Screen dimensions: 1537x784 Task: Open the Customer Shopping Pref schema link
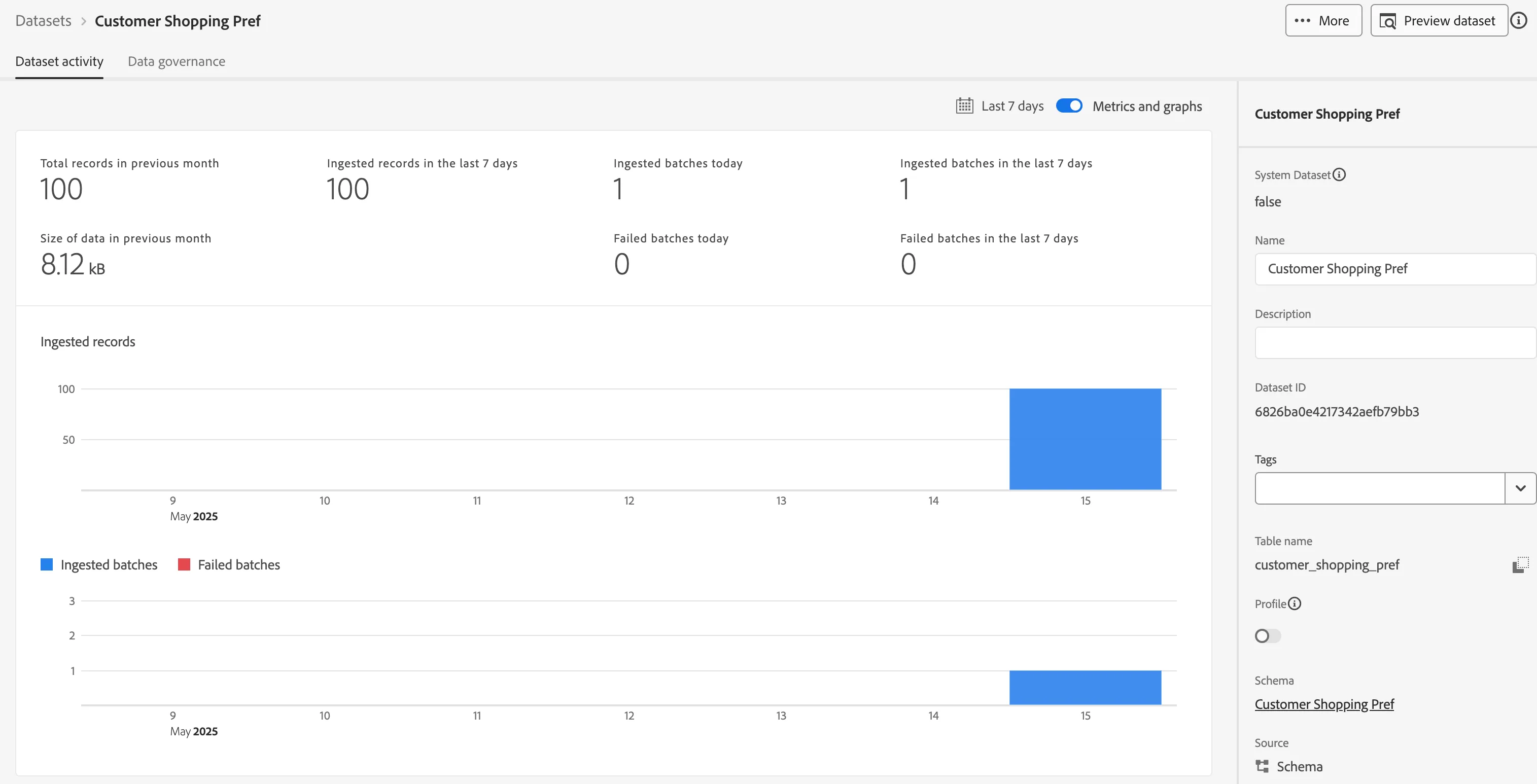(x=1324, y=704)
